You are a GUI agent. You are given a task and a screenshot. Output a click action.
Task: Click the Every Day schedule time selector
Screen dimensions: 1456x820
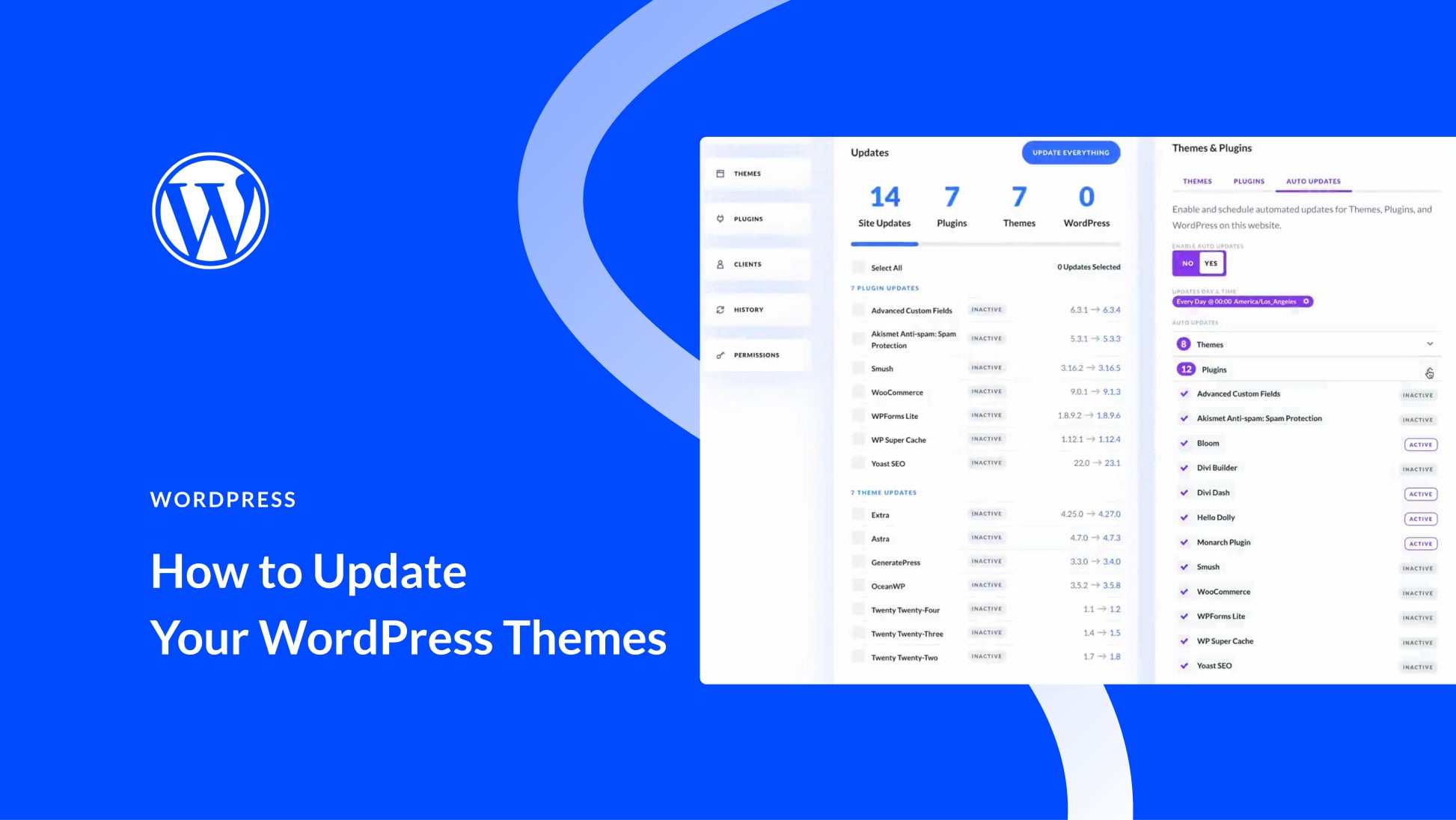tap(1240, 301)
